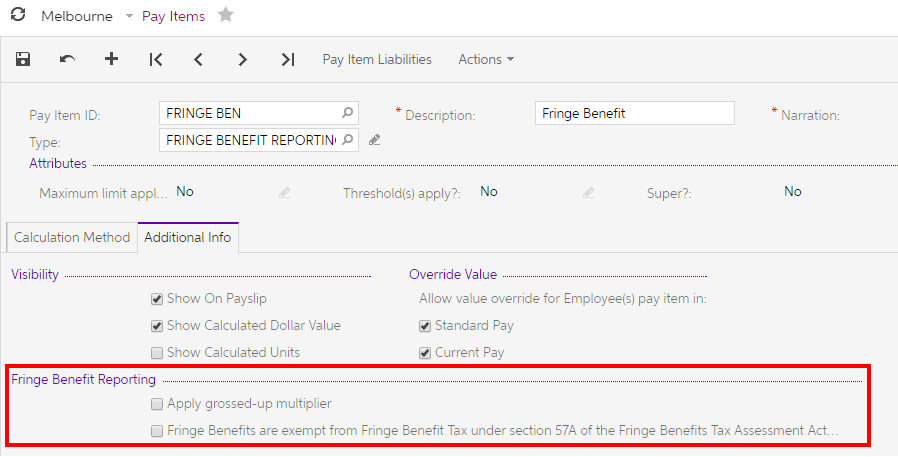898x457 pixels.
Task: Click the pencil edit icon next to Type
Action: [x=374, y=140]
